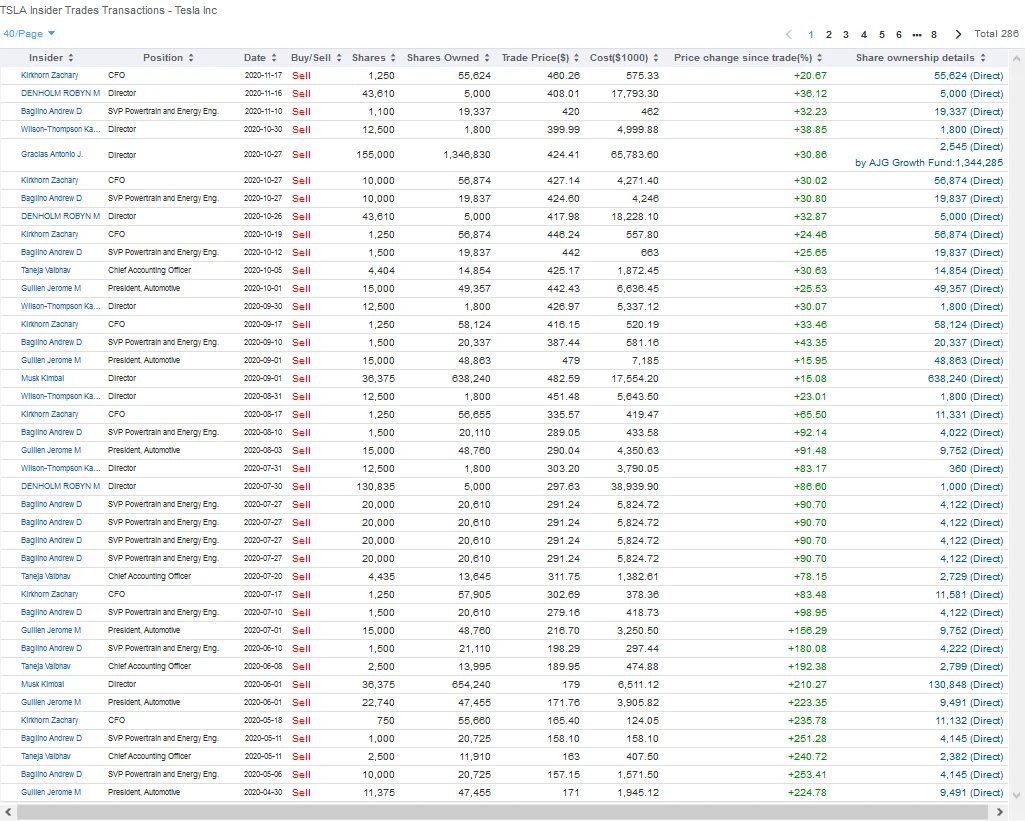The image size is (1025, 821).
Task: Go to the next page arrow
Action: tap(958, 34)
